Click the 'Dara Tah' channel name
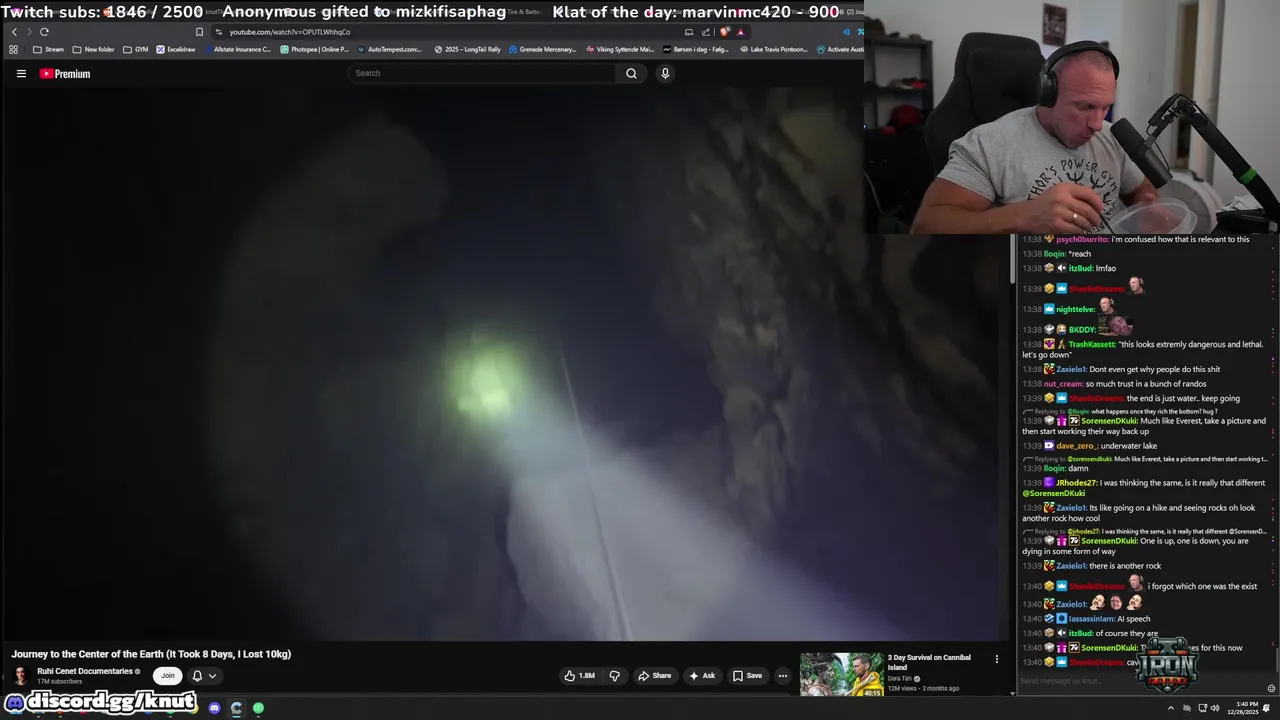 pos(899,679)
